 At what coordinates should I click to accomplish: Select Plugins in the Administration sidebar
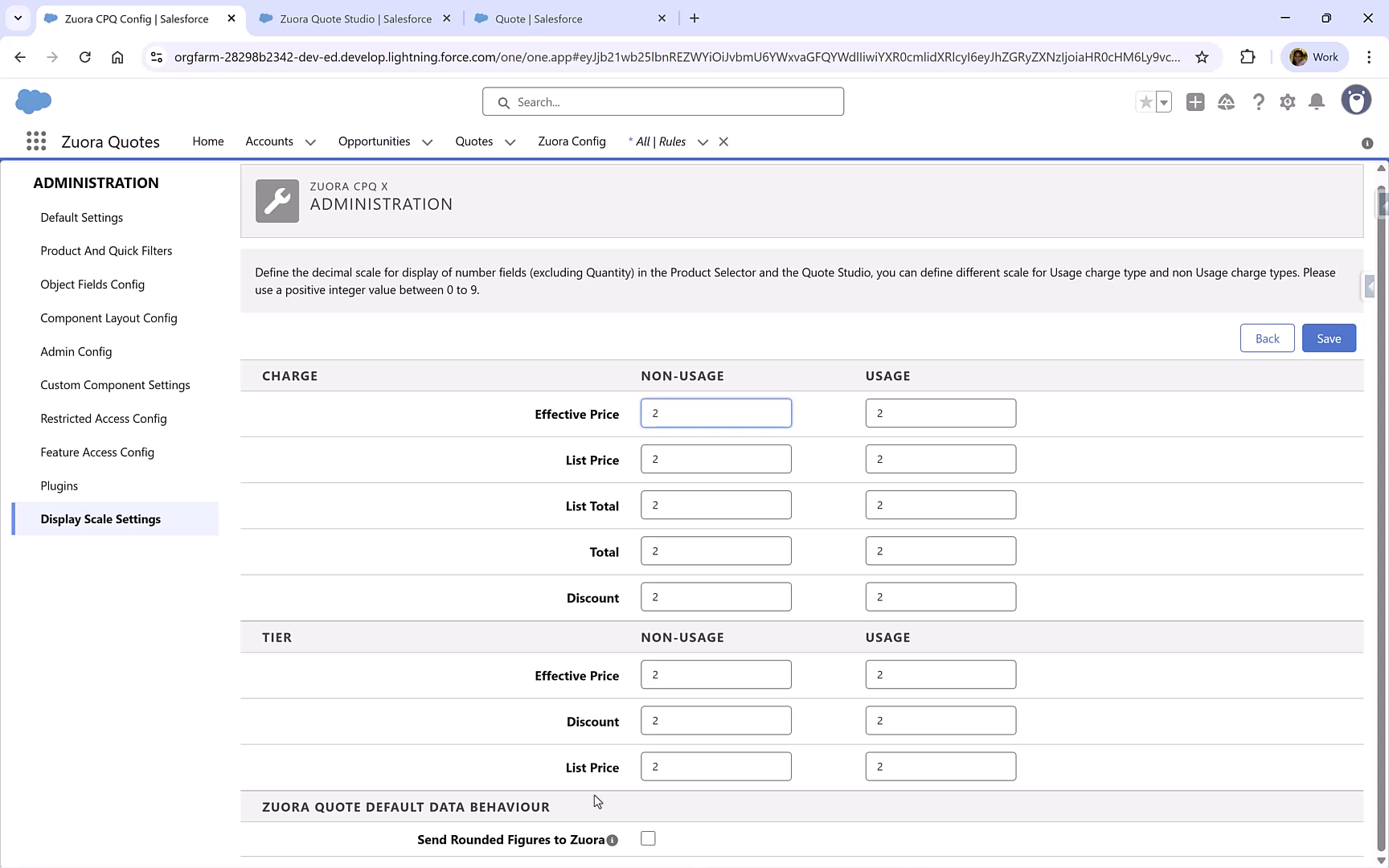(59, 485)
